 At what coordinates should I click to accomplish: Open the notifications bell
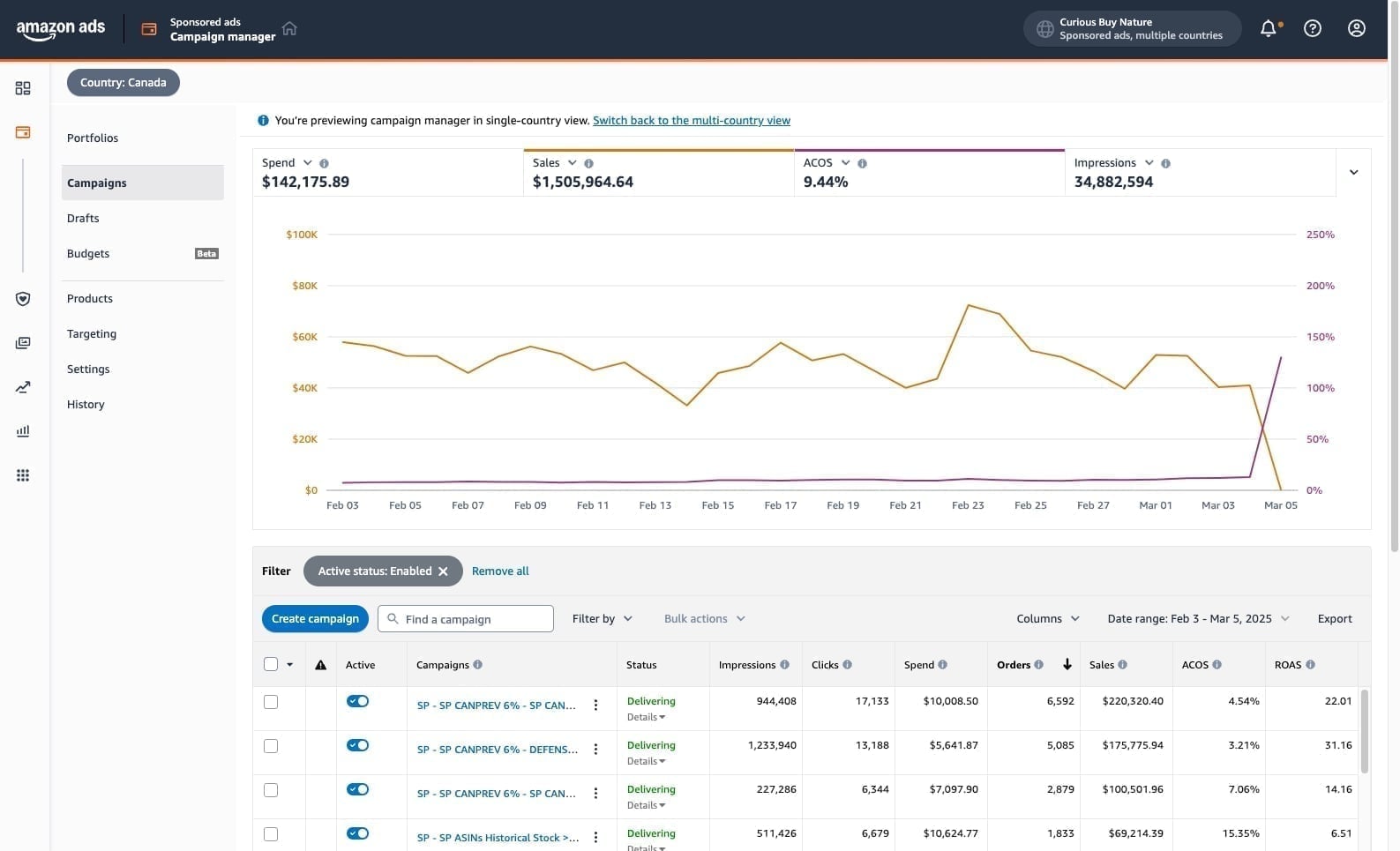click(1269, 28)
